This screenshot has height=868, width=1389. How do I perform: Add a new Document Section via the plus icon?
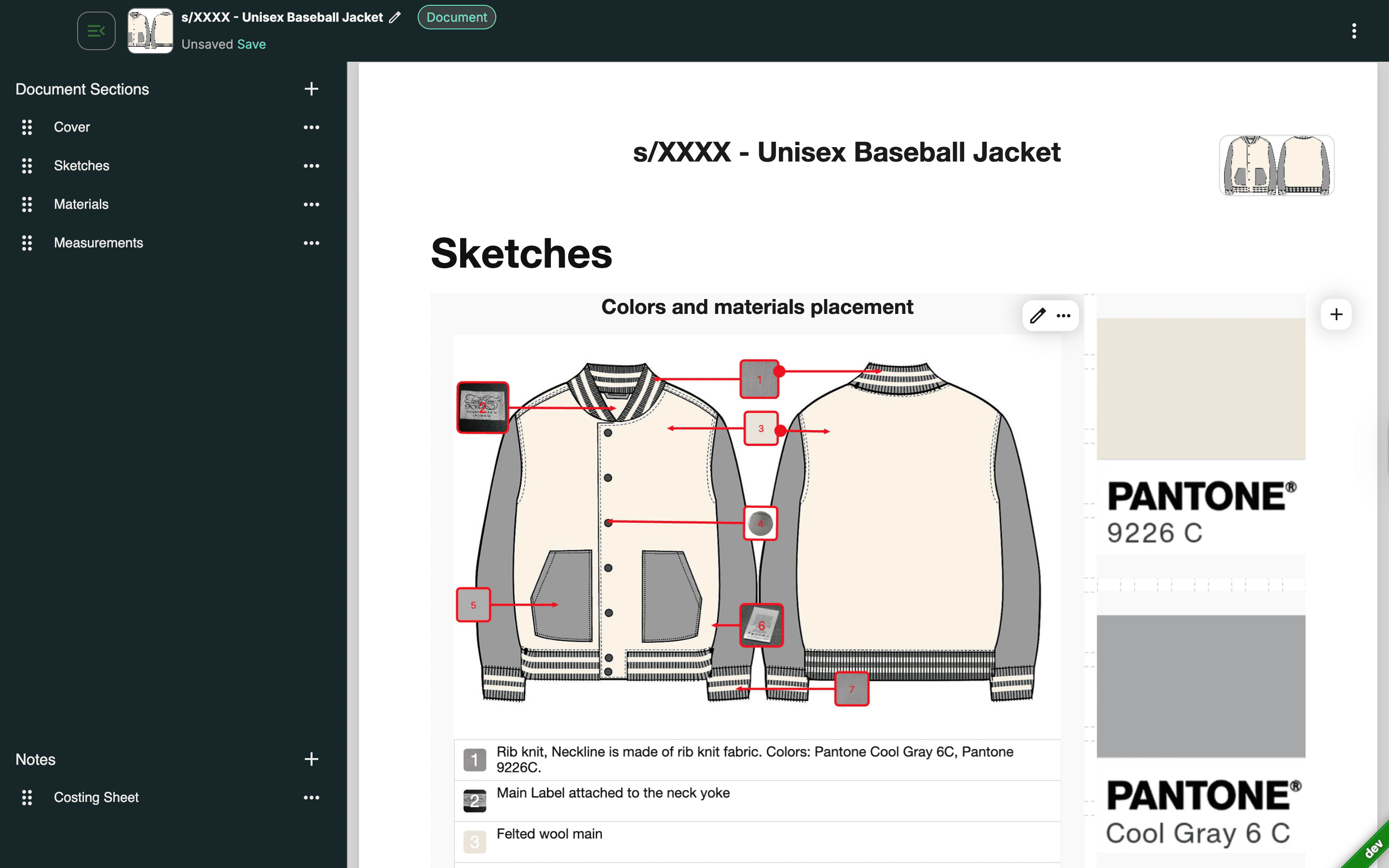tap(311, 89)
